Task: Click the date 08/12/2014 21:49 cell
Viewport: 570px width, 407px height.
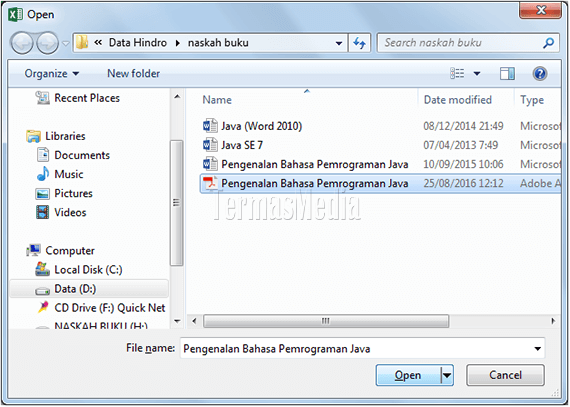Action: click(x=463, y=126)
